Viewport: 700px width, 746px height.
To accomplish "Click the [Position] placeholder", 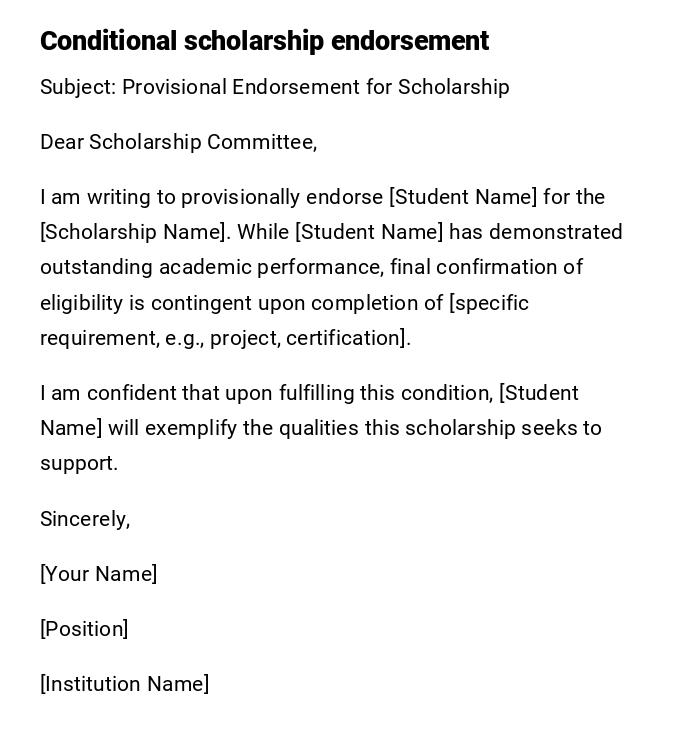I will [x=84, y=629].
